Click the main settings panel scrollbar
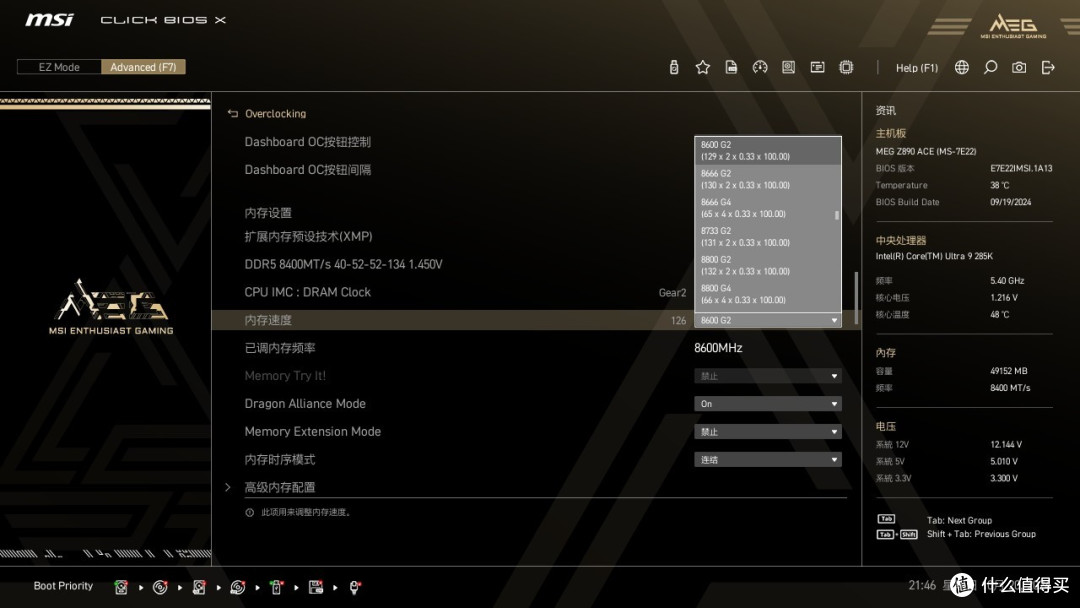Viewport: 1080px width, 608px height. [x=856, y=298]
